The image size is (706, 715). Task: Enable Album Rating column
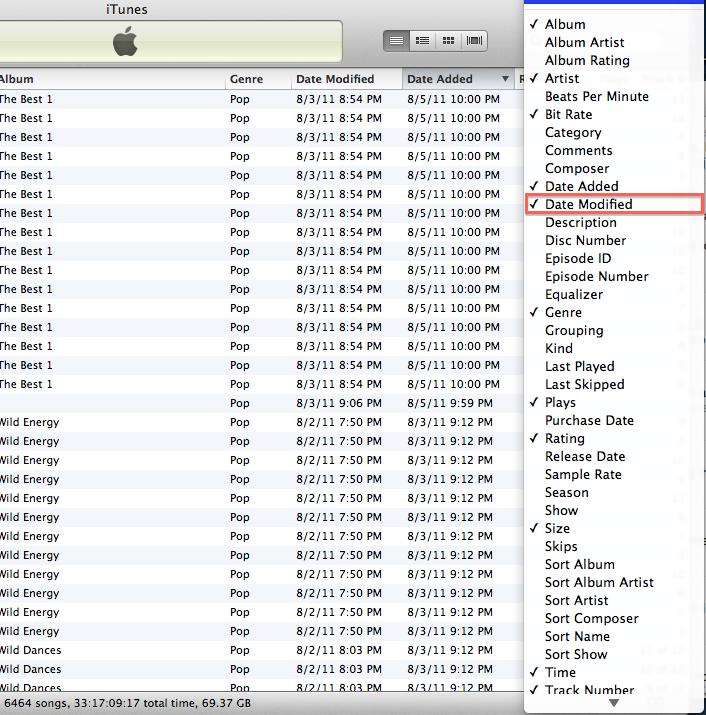coord(613,60)
